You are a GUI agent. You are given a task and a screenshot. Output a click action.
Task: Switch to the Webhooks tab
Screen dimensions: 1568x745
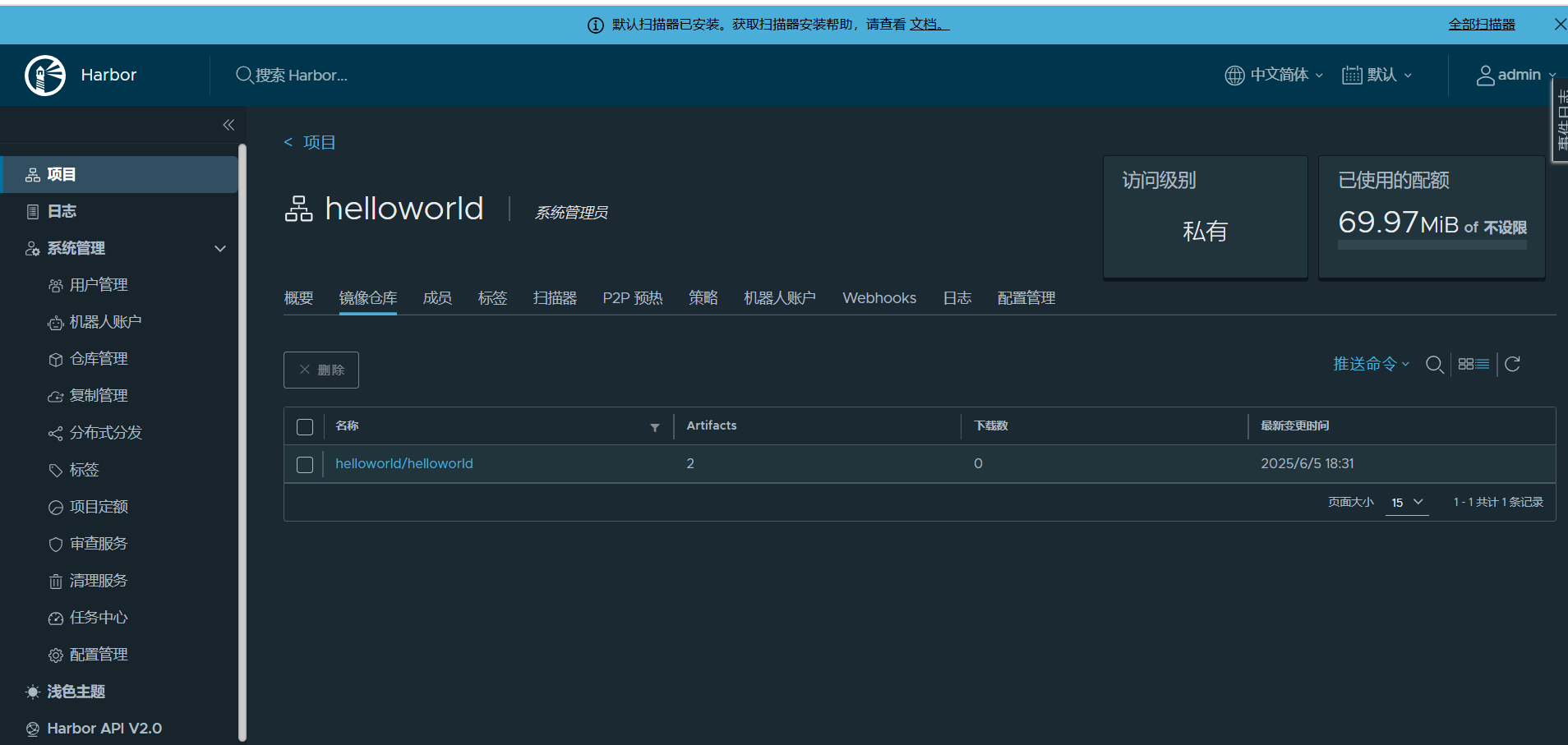[x=879, y=298]
